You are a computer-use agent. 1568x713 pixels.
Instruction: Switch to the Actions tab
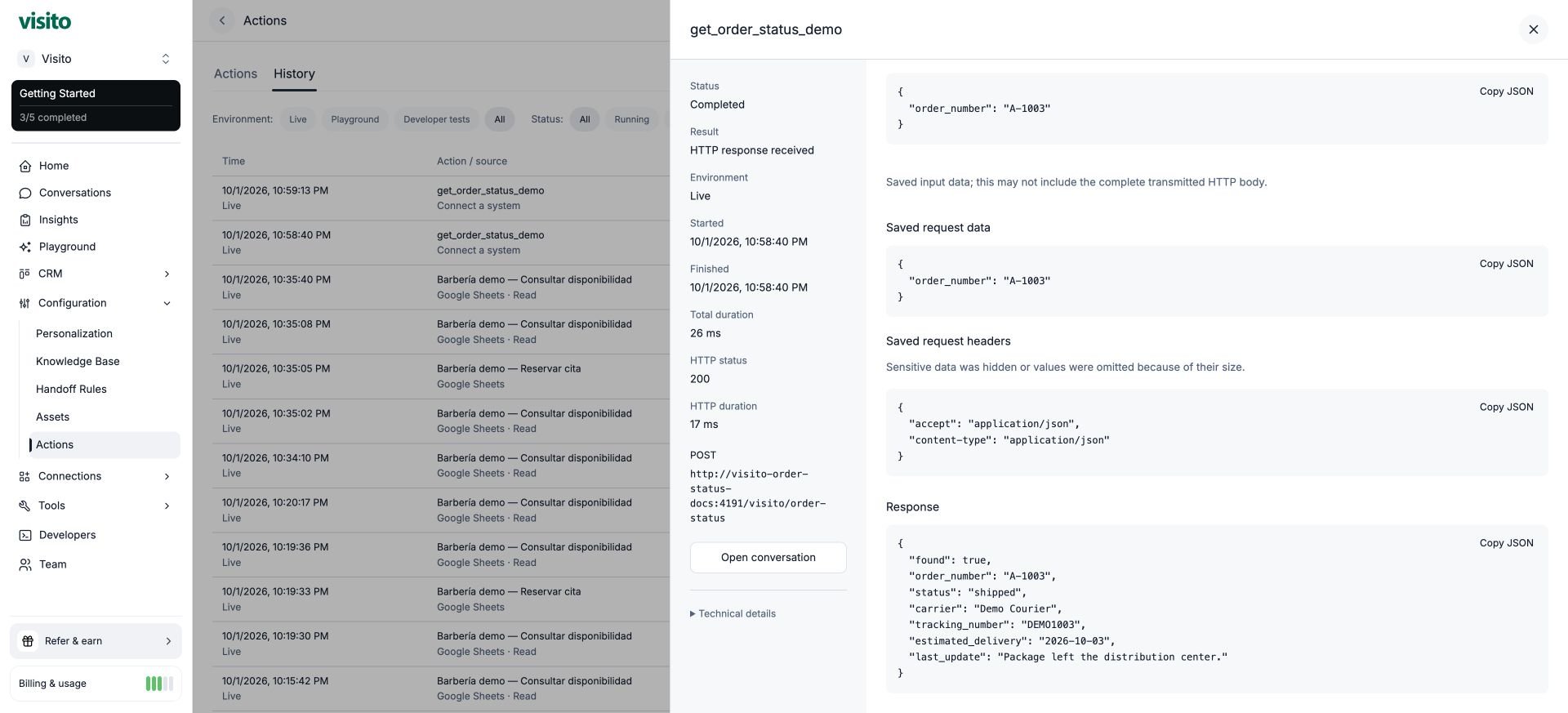pyautogui.click(x=235, y=74)
